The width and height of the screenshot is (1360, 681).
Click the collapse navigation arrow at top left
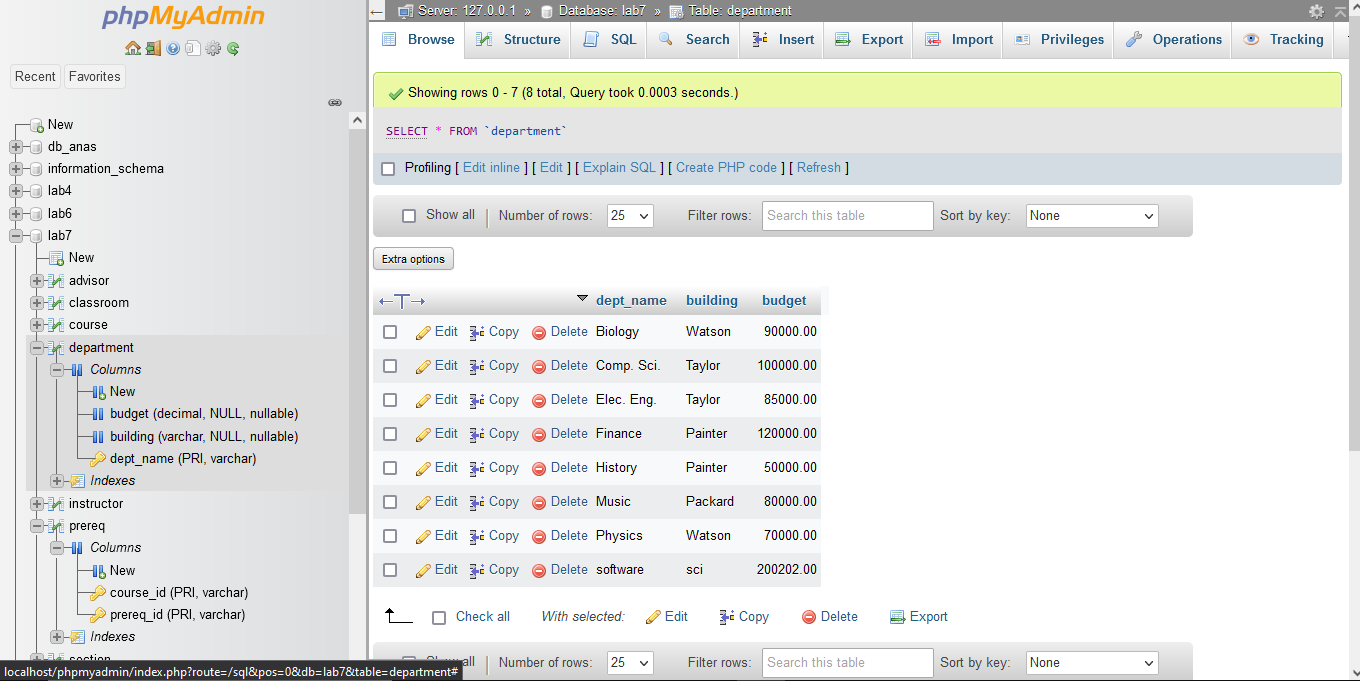coord(376,11)
